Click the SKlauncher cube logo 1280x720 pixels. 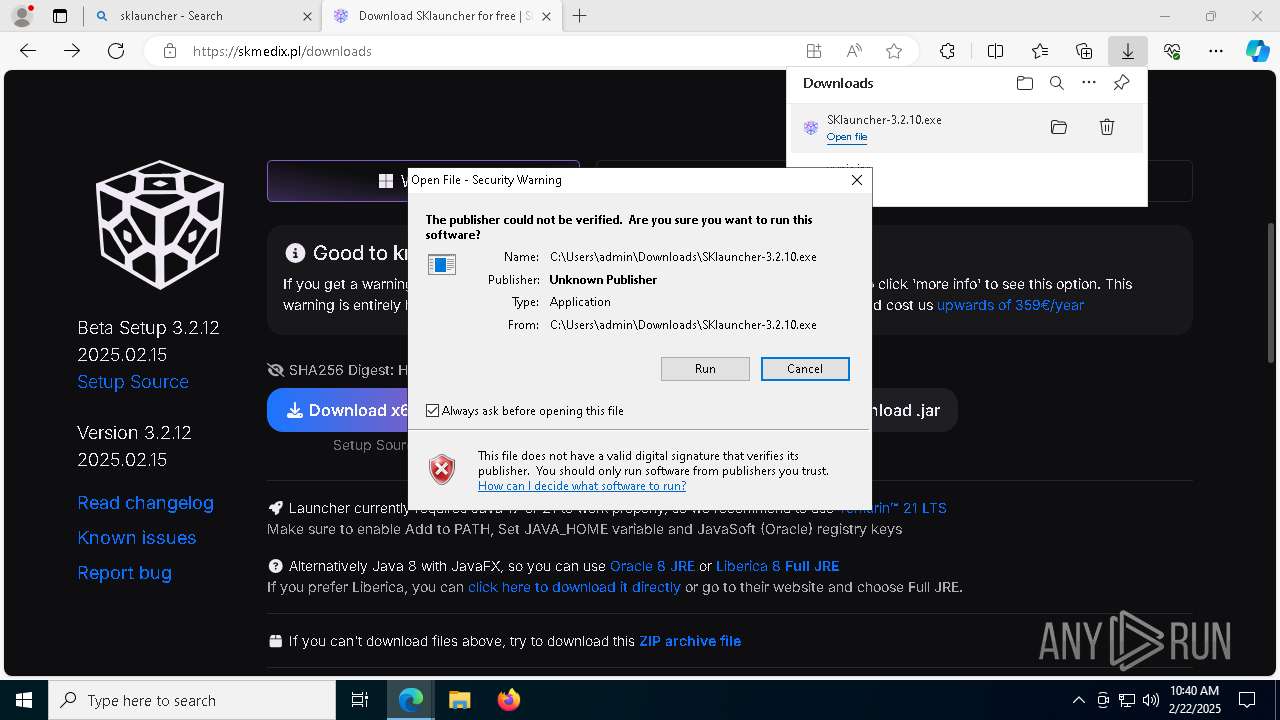[x=160, y=225]
